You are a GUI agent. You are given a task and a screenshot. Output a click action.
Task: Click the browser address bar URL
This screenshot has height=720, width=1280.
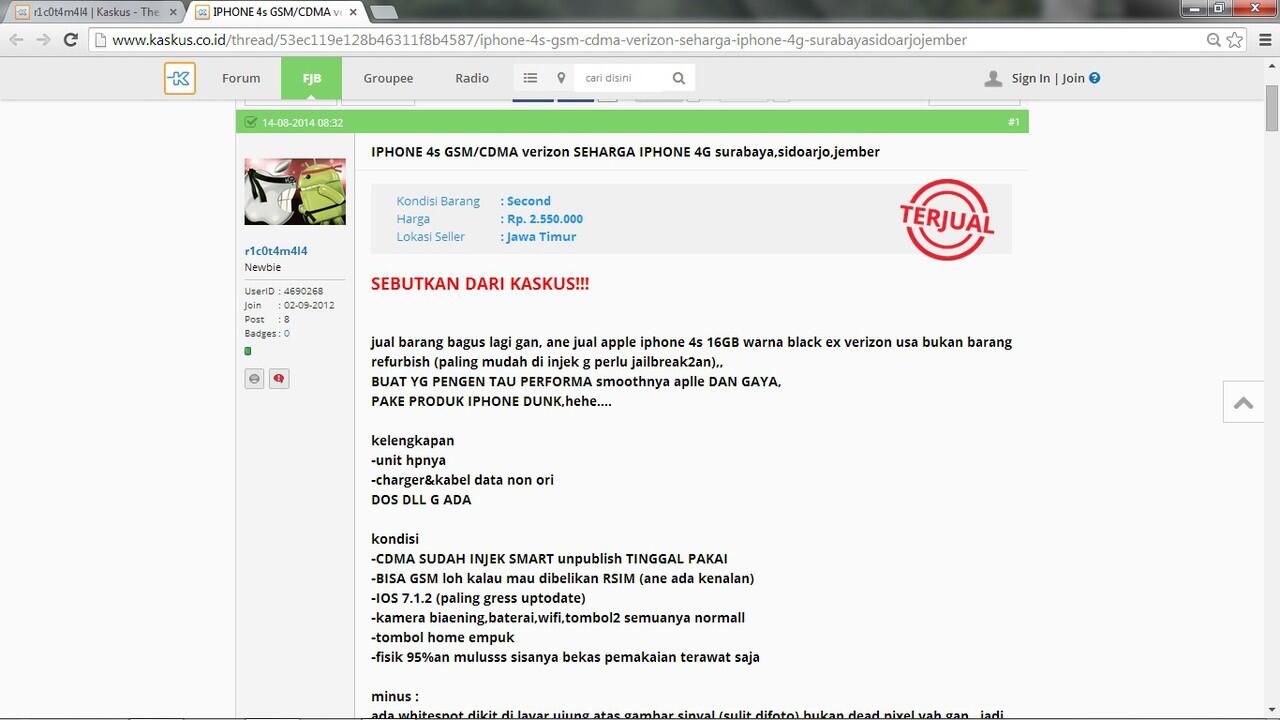point(540,40)
